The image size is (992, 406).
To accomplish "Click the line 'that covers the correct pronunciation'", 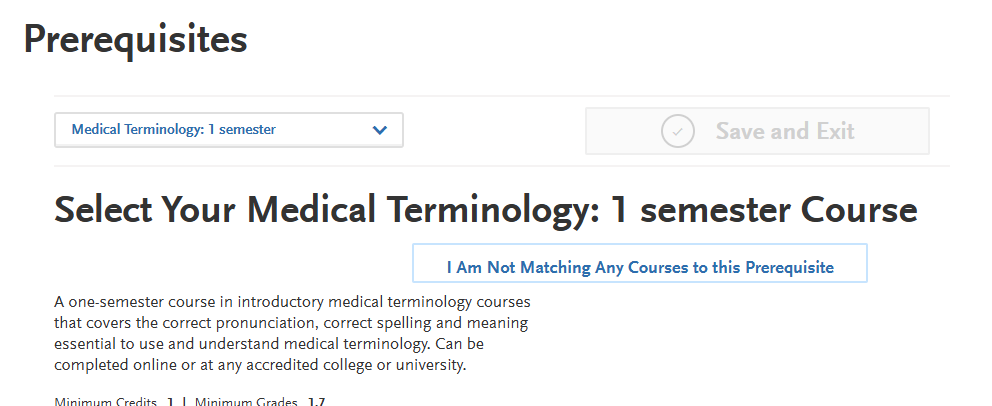I will (x=290, y=323).
